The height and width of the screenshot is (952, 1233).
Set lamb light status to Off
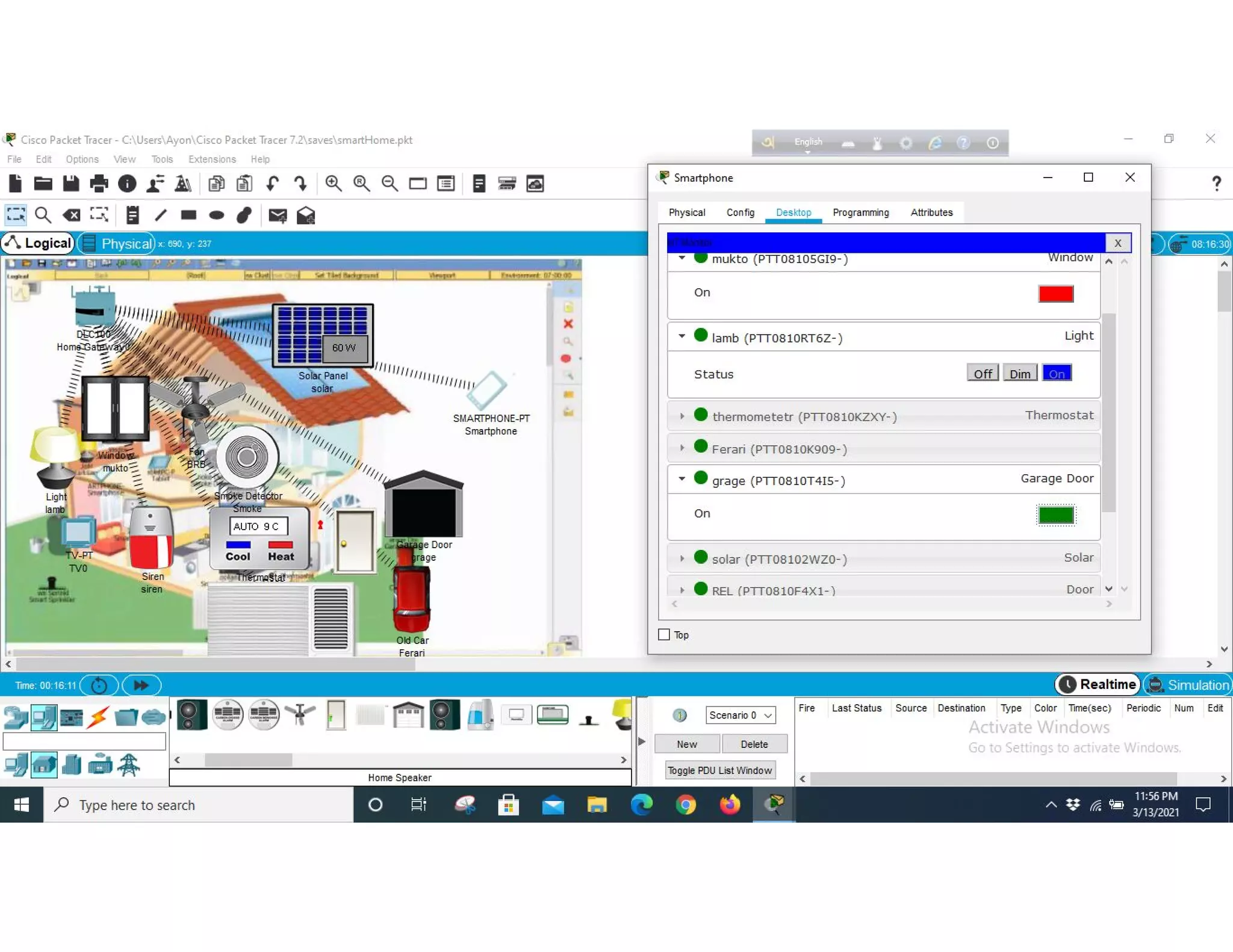[982, 374]
